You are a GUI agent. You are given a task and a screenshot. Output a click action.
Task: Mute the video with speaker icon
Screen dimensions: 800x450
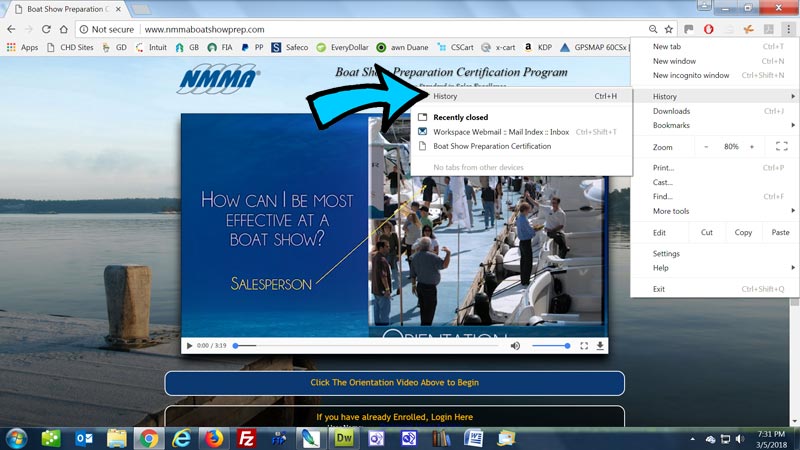point(515,345)
